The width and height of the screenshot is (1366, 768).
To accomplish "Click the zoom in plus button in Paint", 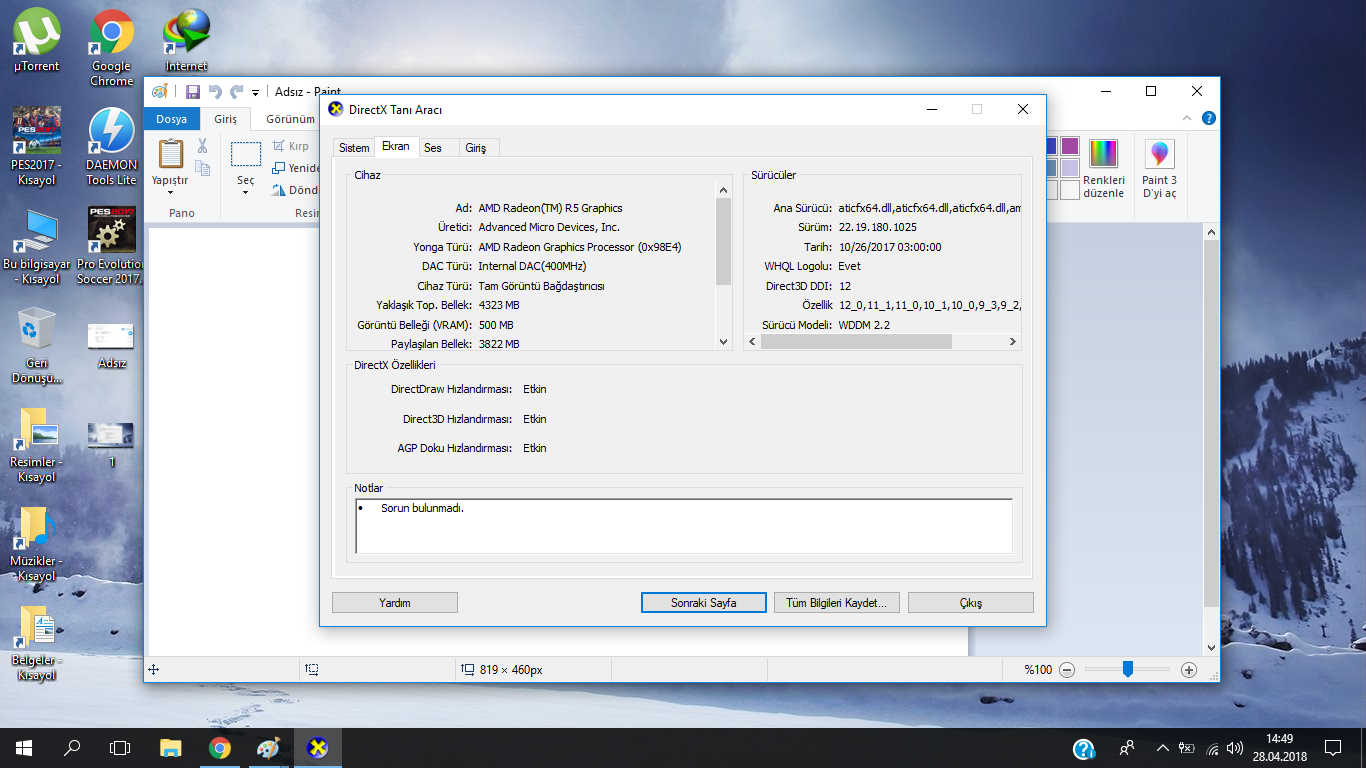I will pyautogui.click(x=1189, y=670).
